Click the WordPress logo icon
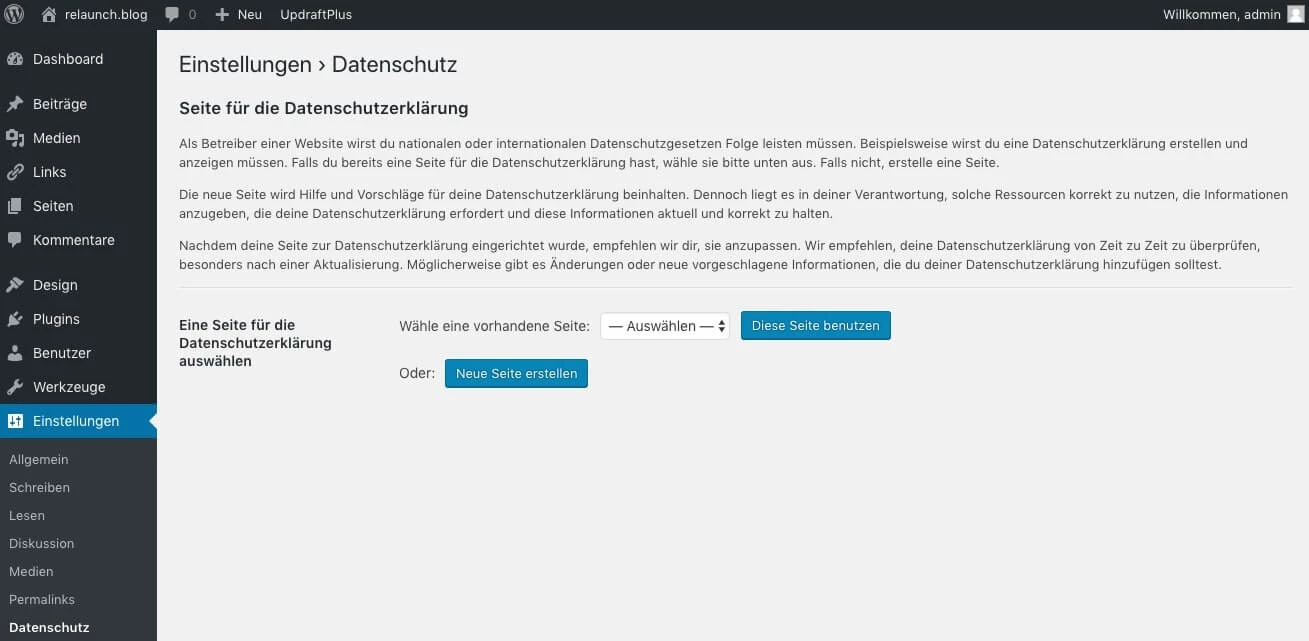The image size is (1309, 641). tap(15, 14)
